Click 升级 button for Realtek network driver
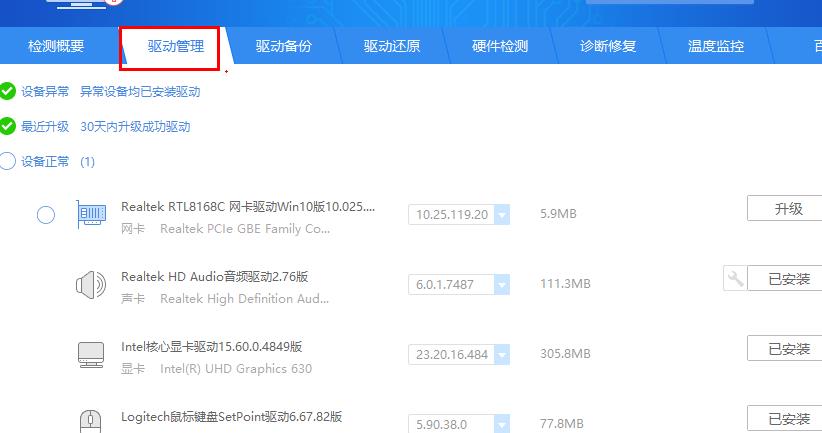Image resolution: width=822 pixels, height=433 pixels. pos(788,209)
